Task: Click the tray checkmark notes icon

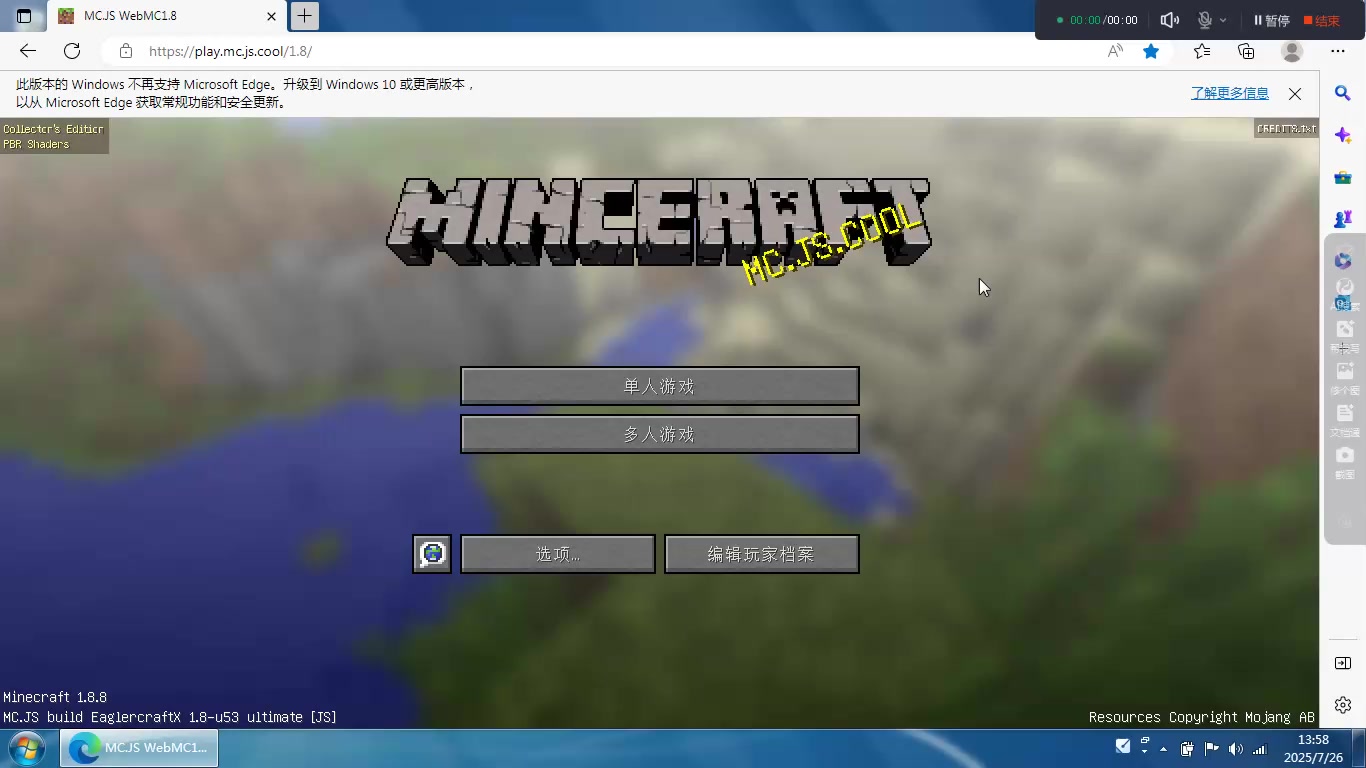Action: (x=1123, y=746)
